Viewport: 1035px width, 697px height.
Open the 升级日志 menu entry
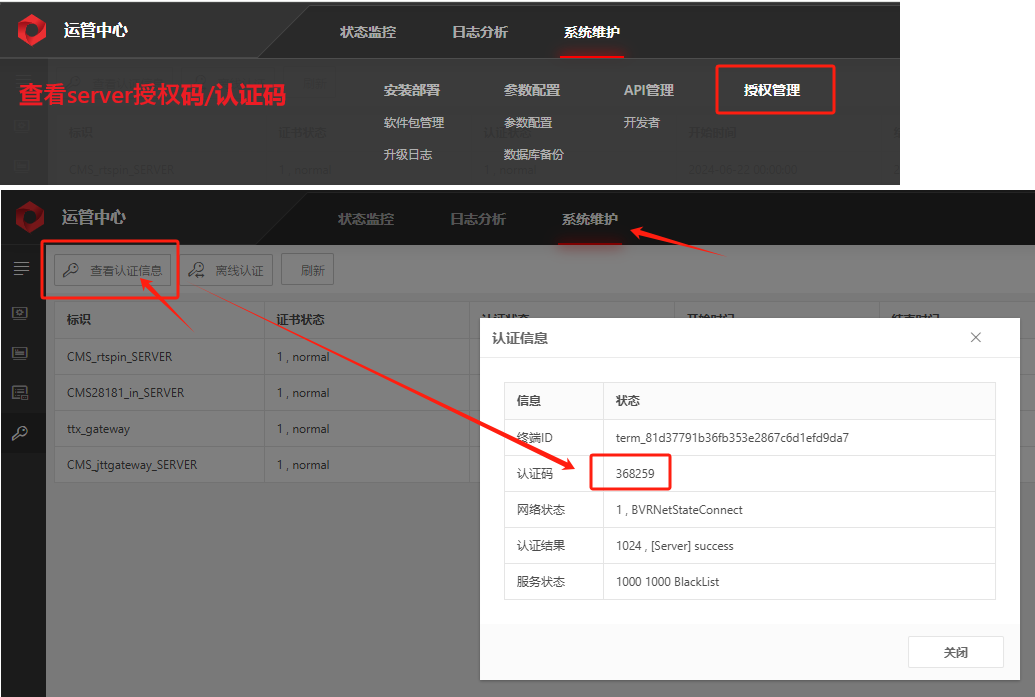[407, 155]
